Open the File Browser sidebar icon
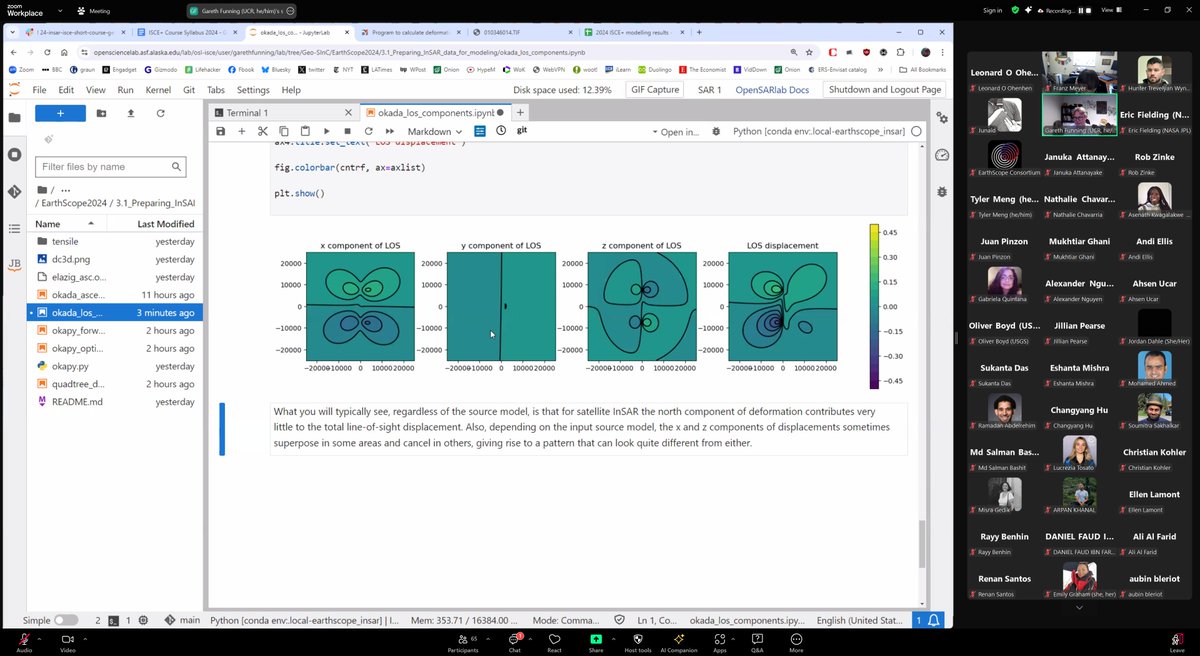The width and height of the screenshot is (1200, 656). point(14,117)
